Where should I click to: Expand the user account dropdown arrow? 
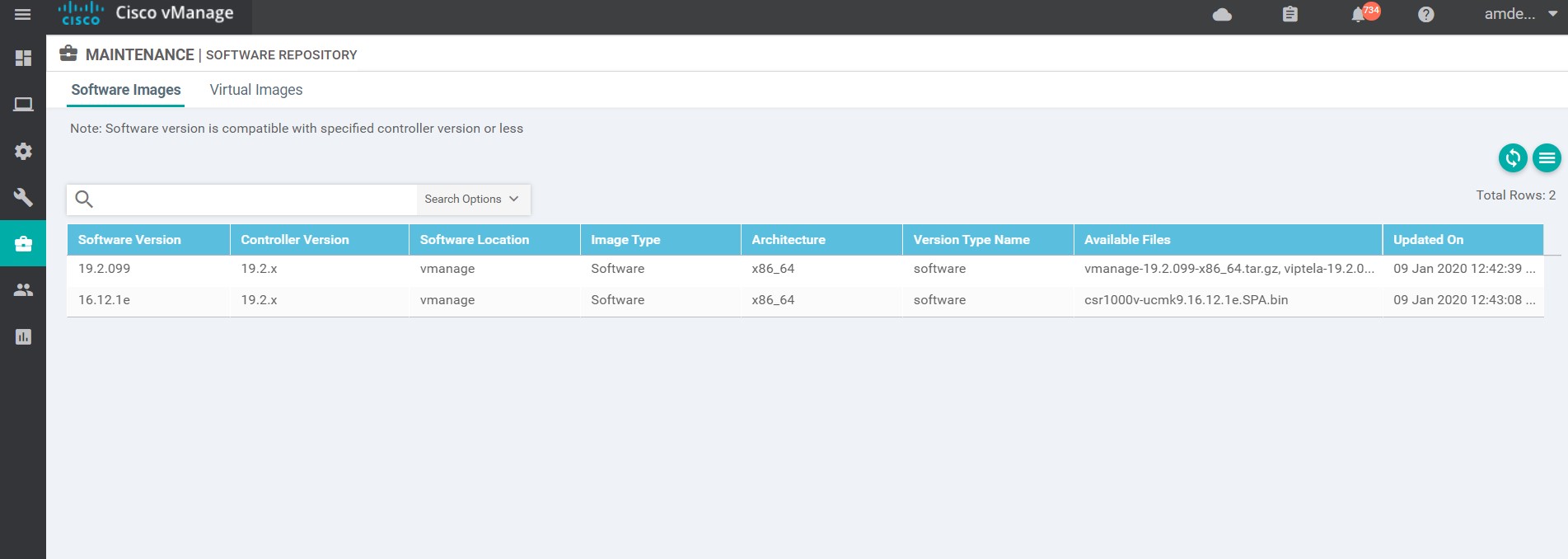(1552, 14)
